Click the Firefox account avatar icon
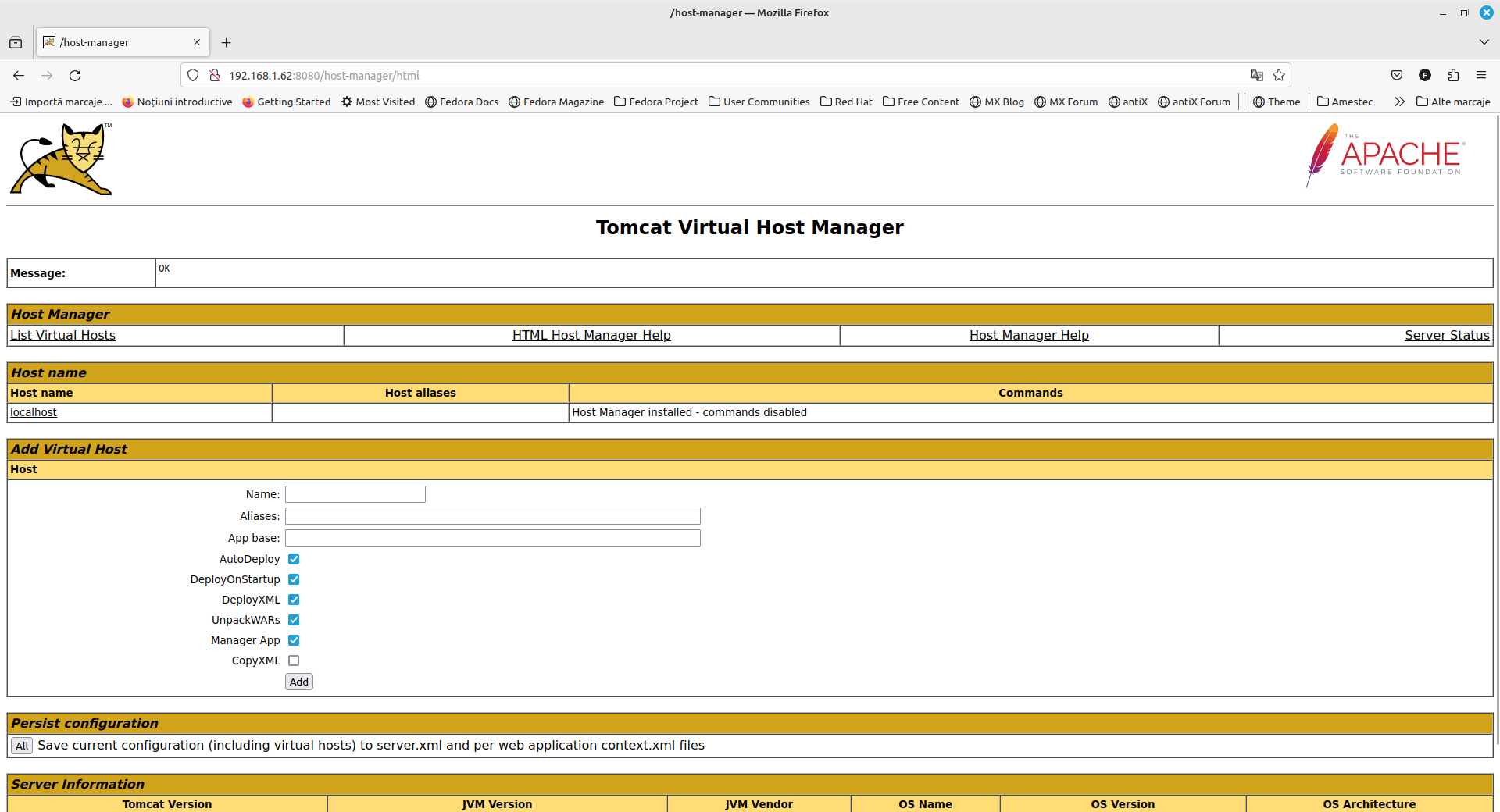This screenshot has height=812, width=1500. point(1425,75)
